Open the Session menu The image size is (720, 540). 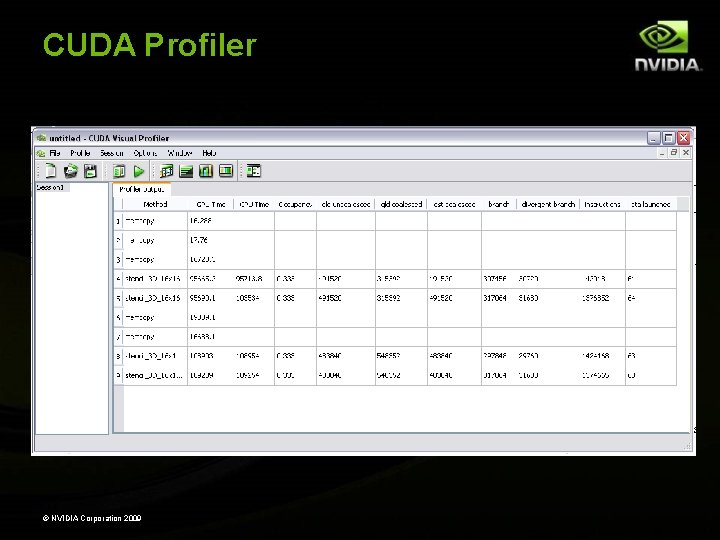click(112, 153)
